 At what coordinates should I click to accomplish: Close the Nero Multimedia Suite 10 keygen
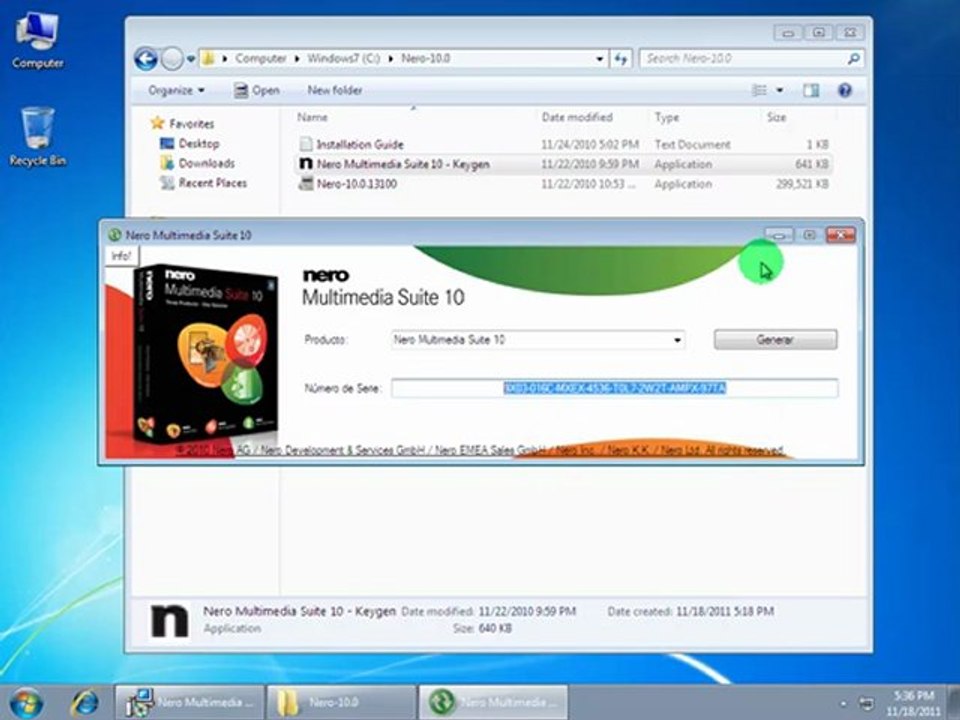(x=841, y=235)
